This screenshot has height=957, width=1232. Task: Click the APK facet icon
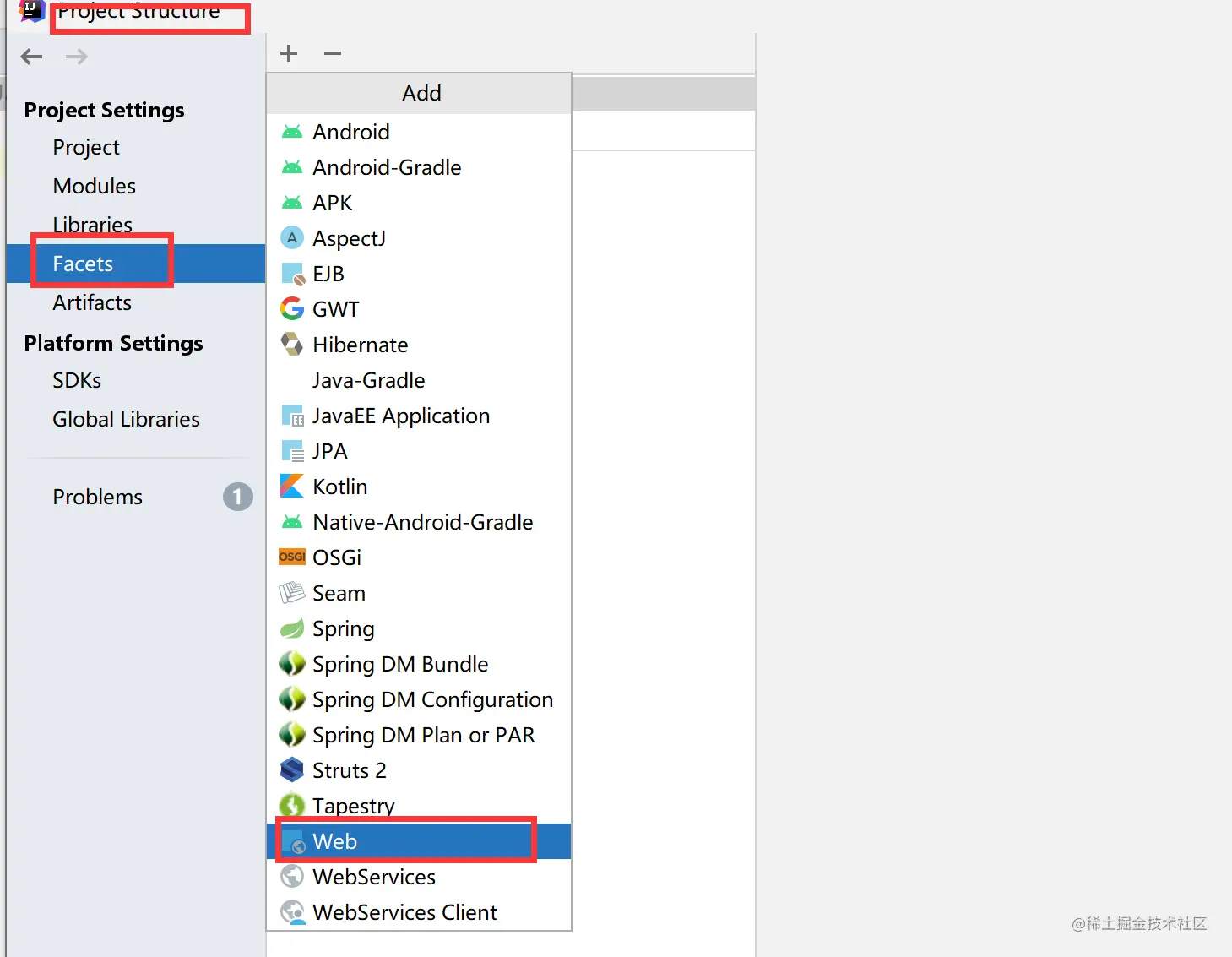point(292,203)
